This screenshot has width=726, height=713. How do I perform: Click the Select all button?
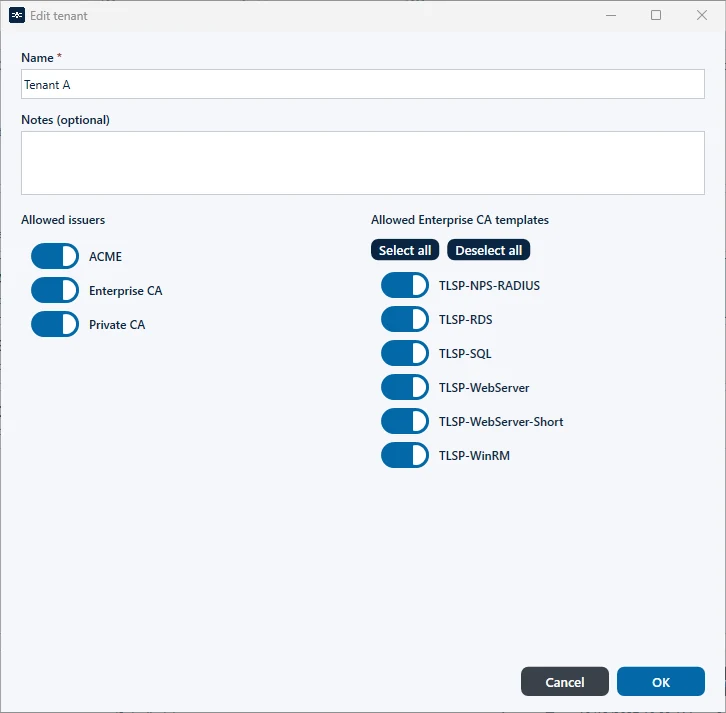pyautogui.click(x=405, y=250)
